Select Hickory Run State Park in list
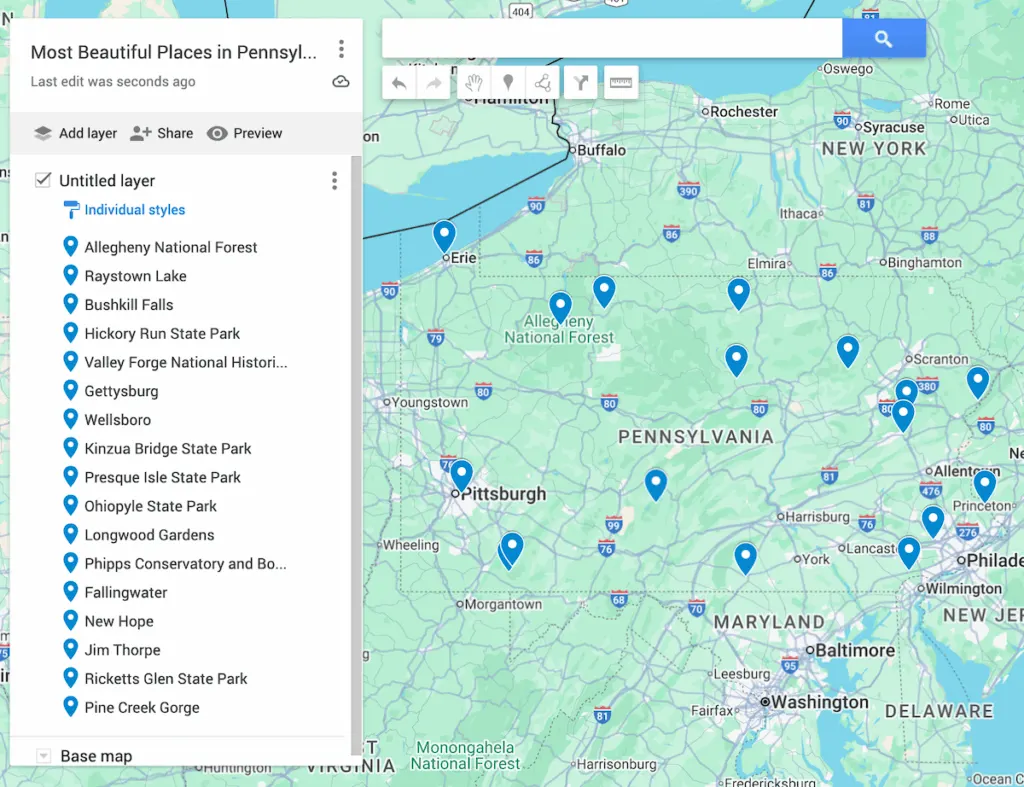Viewport: 1024px width, 787px height. click(162, 334)
